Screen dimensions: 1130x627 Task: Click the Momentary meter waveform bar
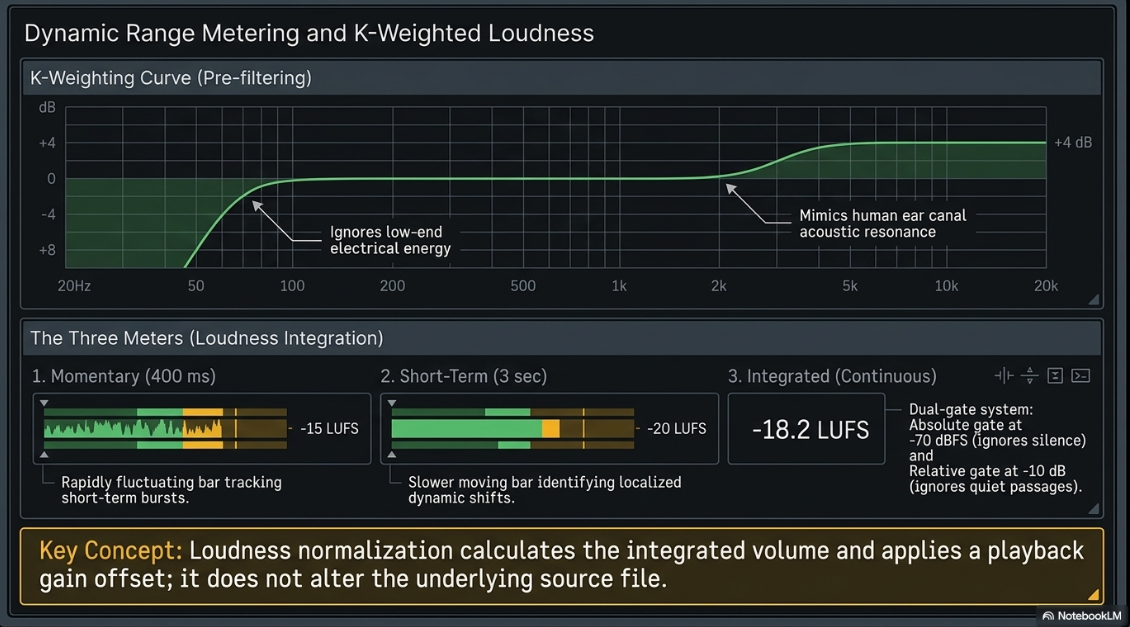coord(165,429)
